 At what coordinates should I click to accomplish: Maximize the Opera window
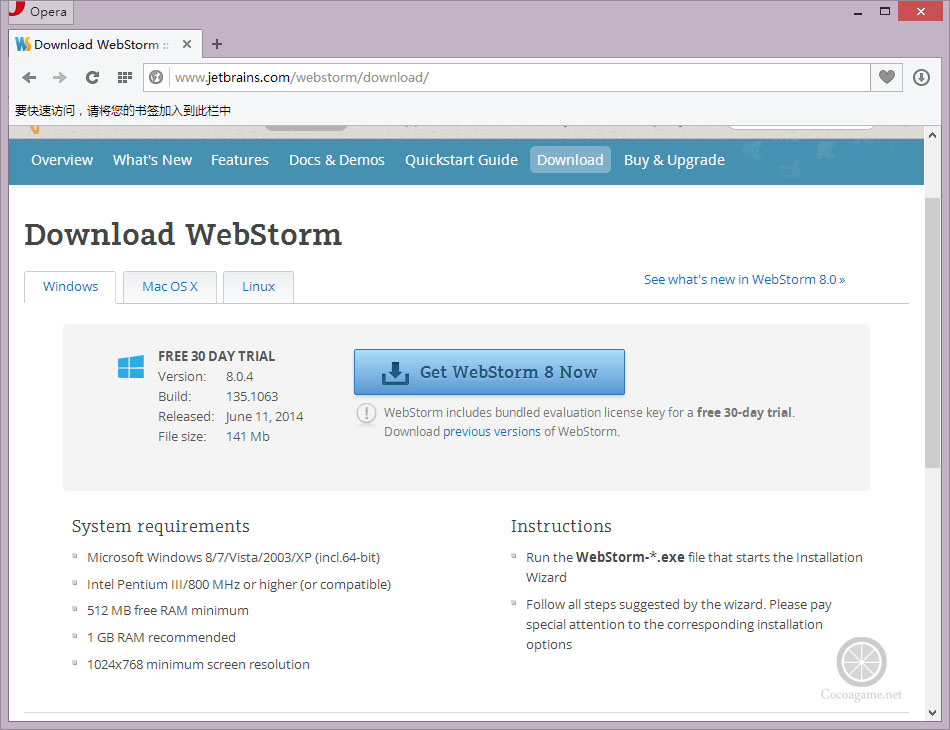coord(885,12)
